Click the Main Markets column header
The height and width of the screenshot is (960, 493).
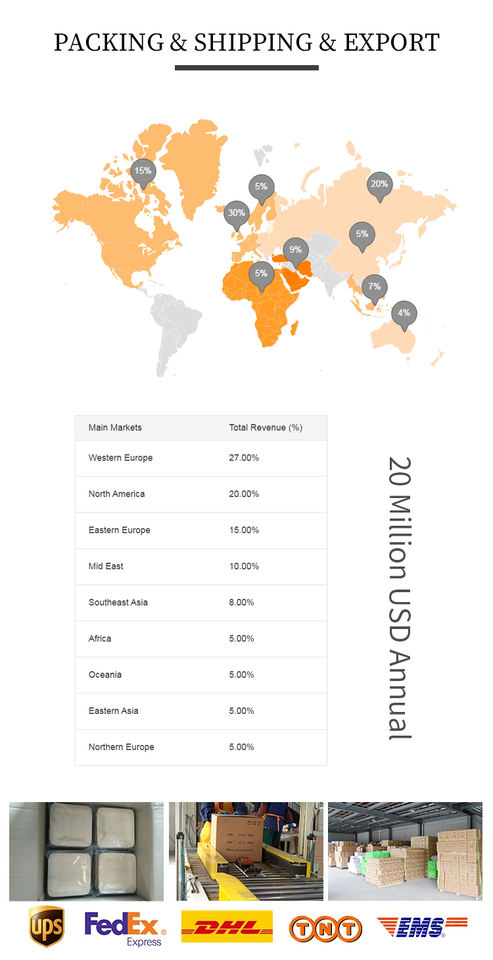[x=115, y=427]
